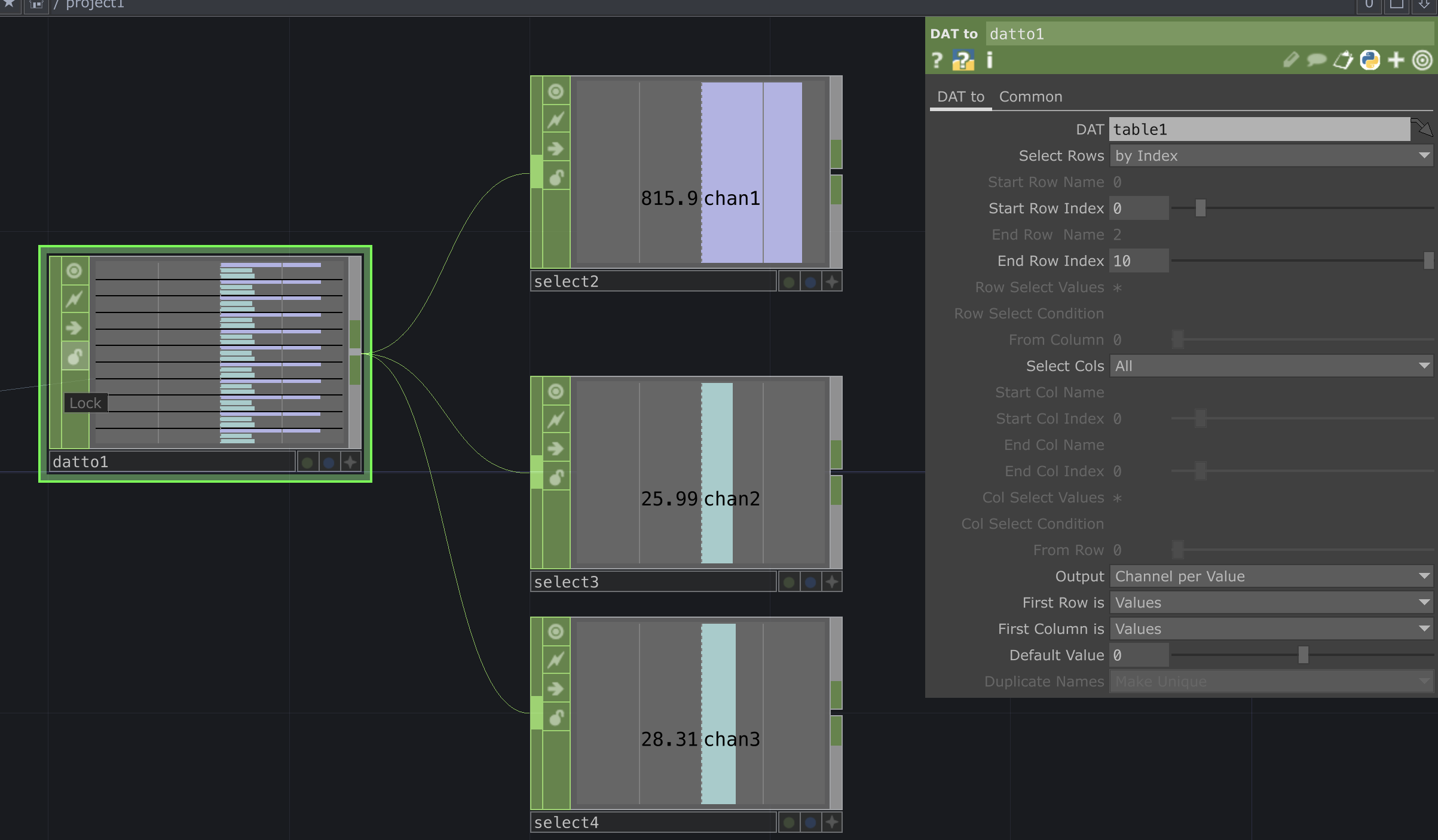Open Output 'Channel per Value' dropdown
Image resolution: width=1438 pixels, height=840 pixels.
(x=1271, y=577)
